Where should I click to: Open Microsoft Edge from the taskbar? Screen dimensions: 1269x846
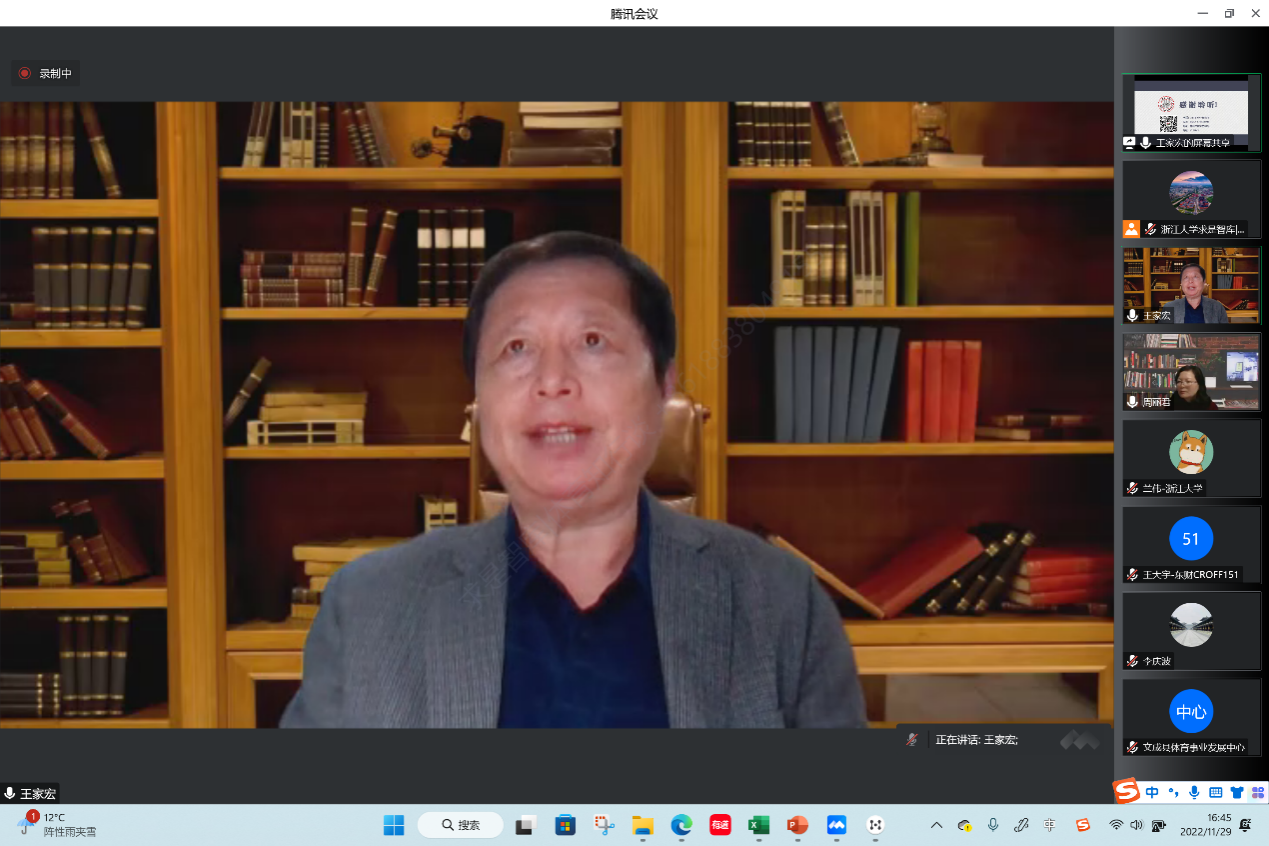pos(681,825)
